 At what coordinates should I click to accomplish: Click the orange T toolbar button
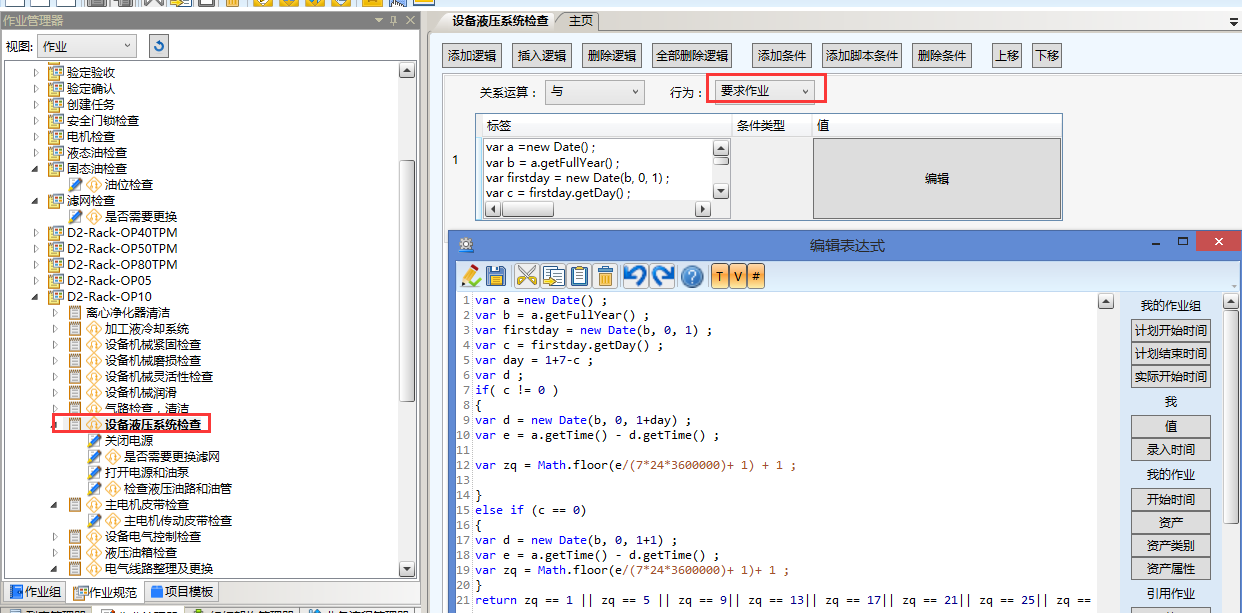(x=720, y=277)
